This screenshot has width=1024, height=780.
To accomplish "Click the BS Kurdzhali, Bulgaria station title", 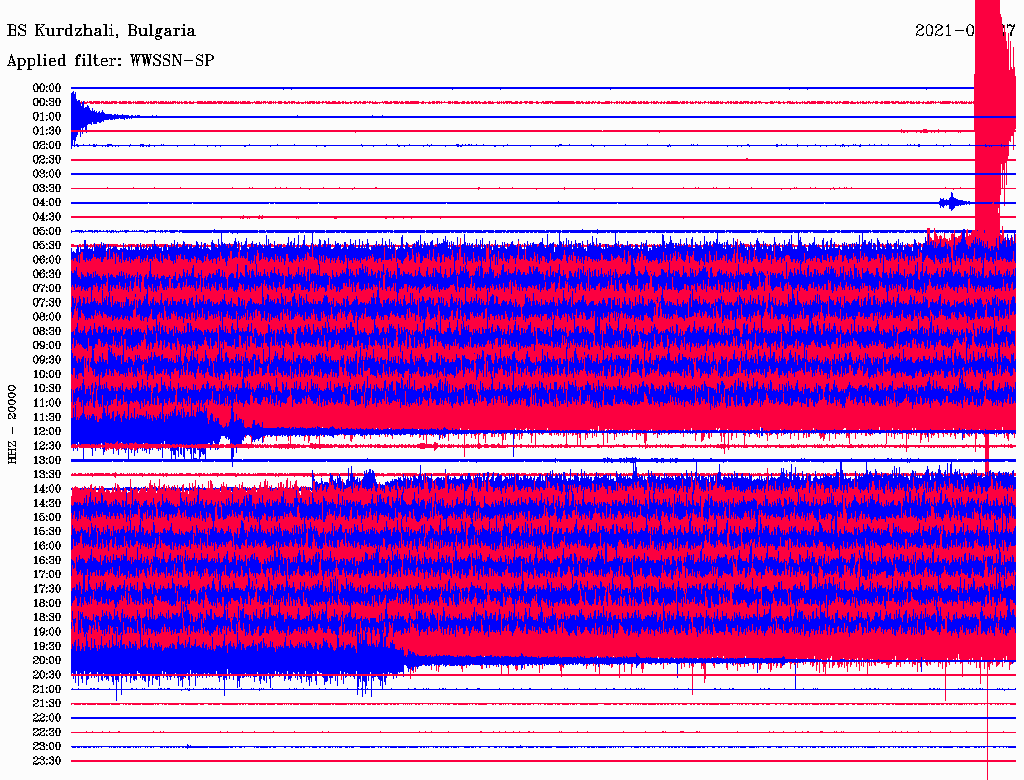I will [x=101, y=31].
